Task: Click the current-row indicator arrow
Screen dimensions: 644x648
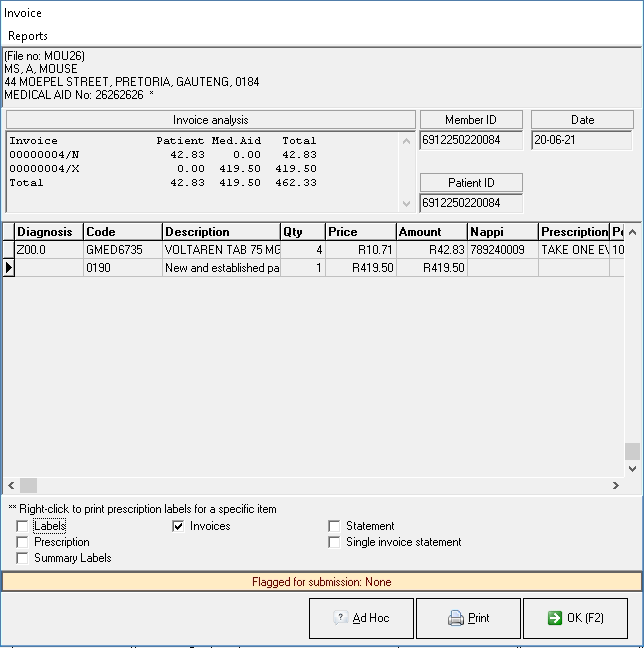Action: [9, 268]
